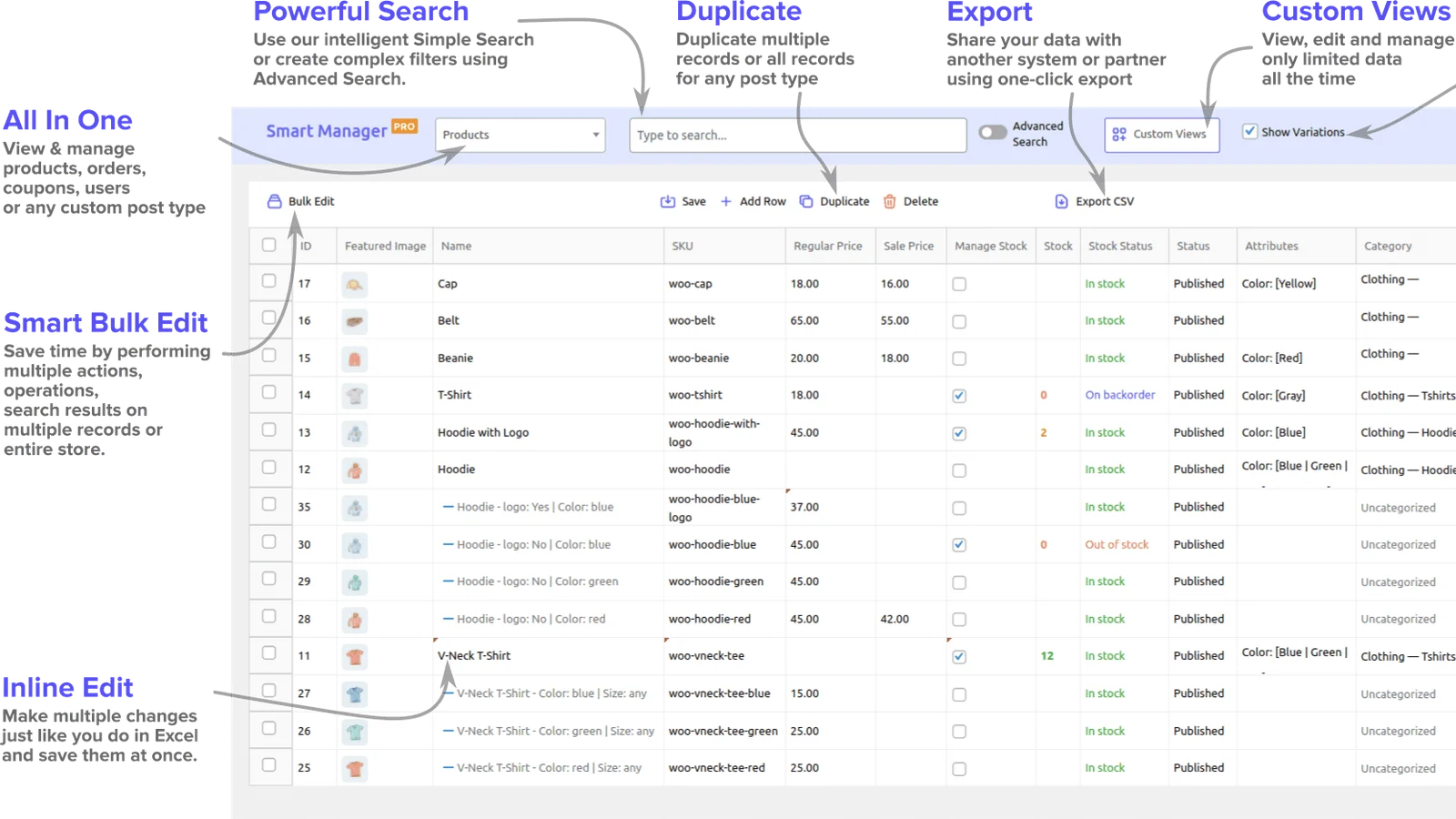Disable Manage Stock for Hoodie with Logo
1456x819 pixels.
[959, 433]
